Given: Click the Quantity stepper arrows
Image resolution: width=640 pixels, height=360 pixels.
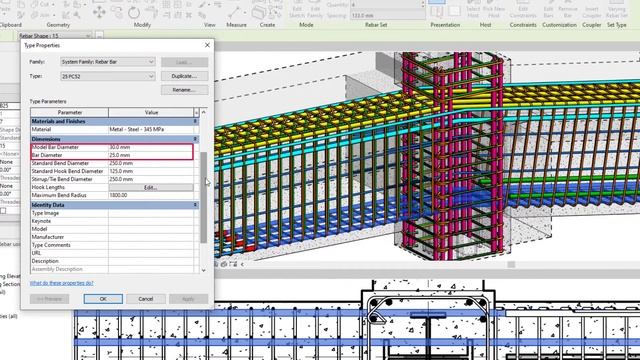Looking at the screenshot, I should click(x=423, y=5).
